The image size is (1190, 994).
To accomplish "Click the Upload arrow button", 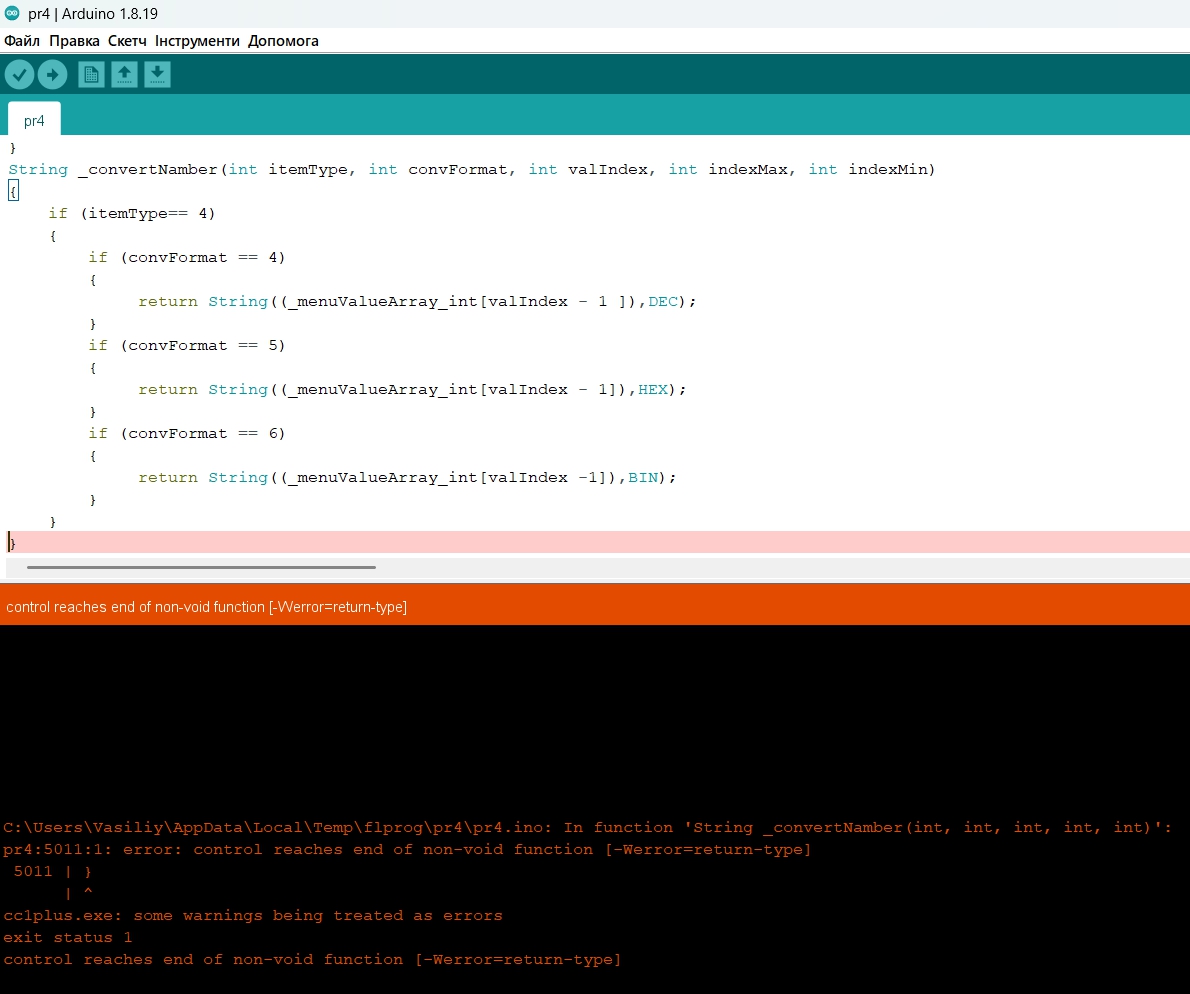I will click(52, 74).
